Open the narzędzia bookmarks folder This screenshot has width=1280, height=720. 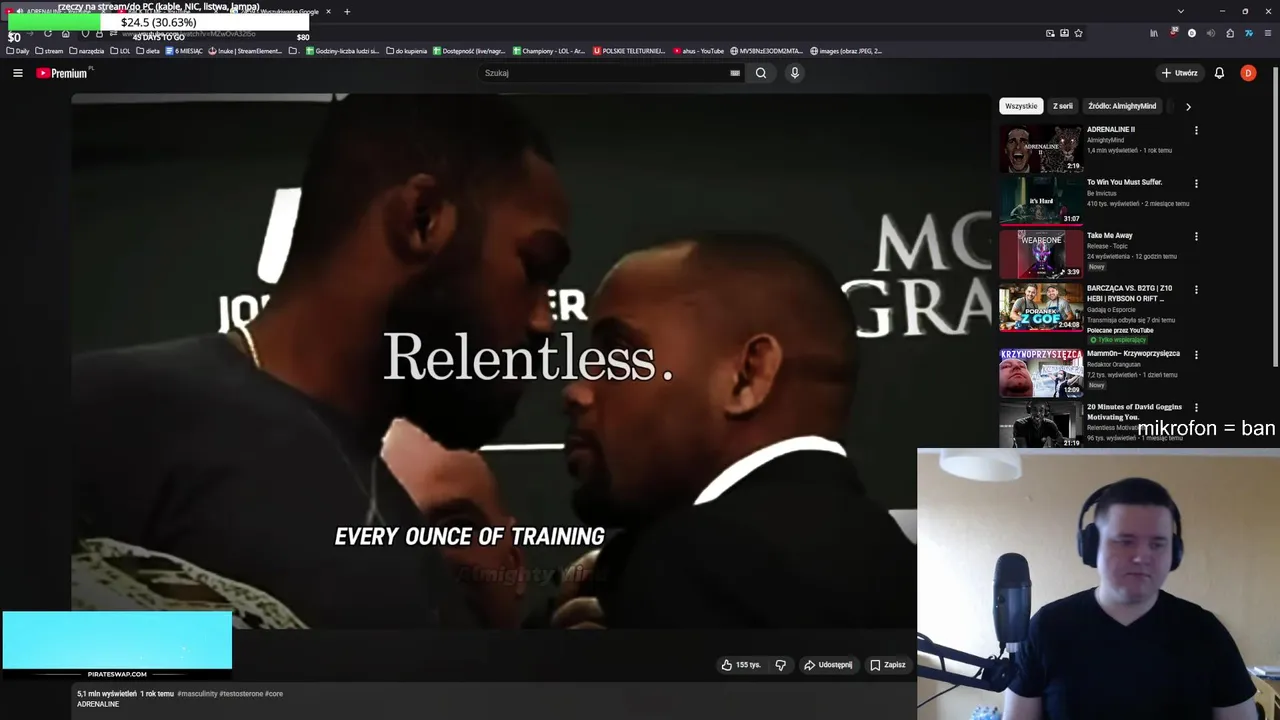click(87, 51)
